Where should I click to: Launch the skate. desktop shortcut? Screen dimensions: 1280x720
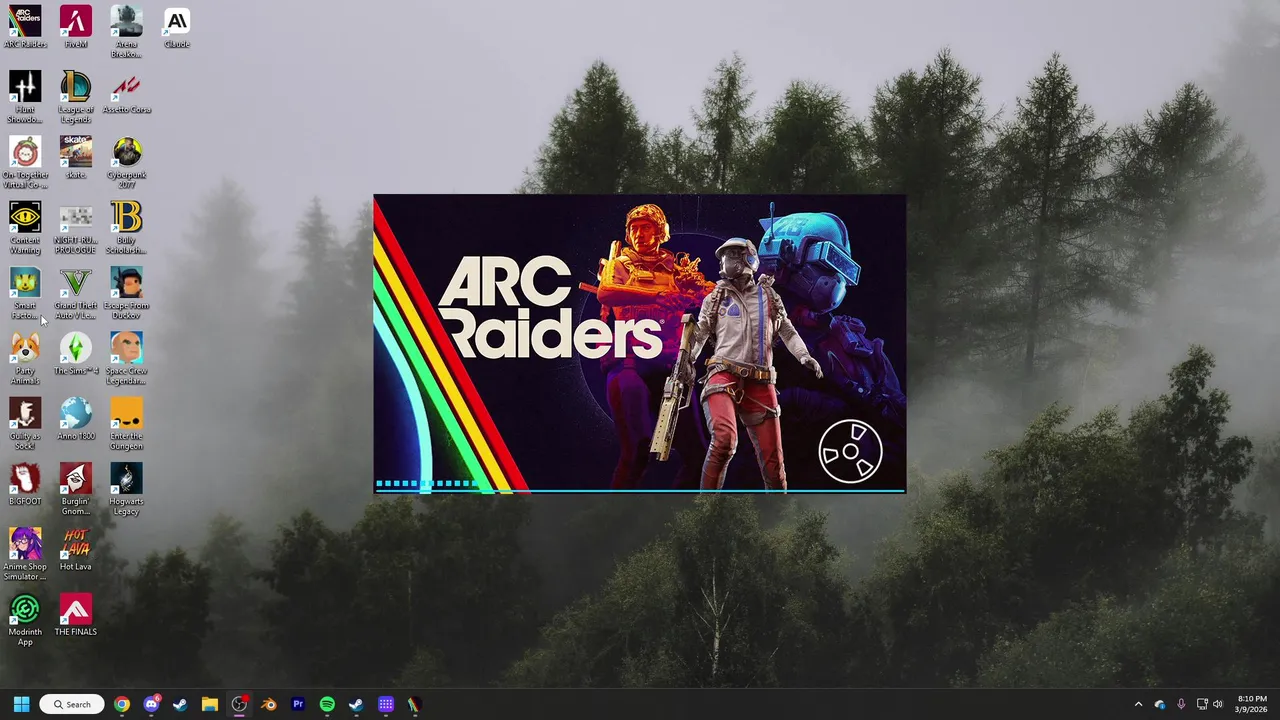click(x=76, y=158)
